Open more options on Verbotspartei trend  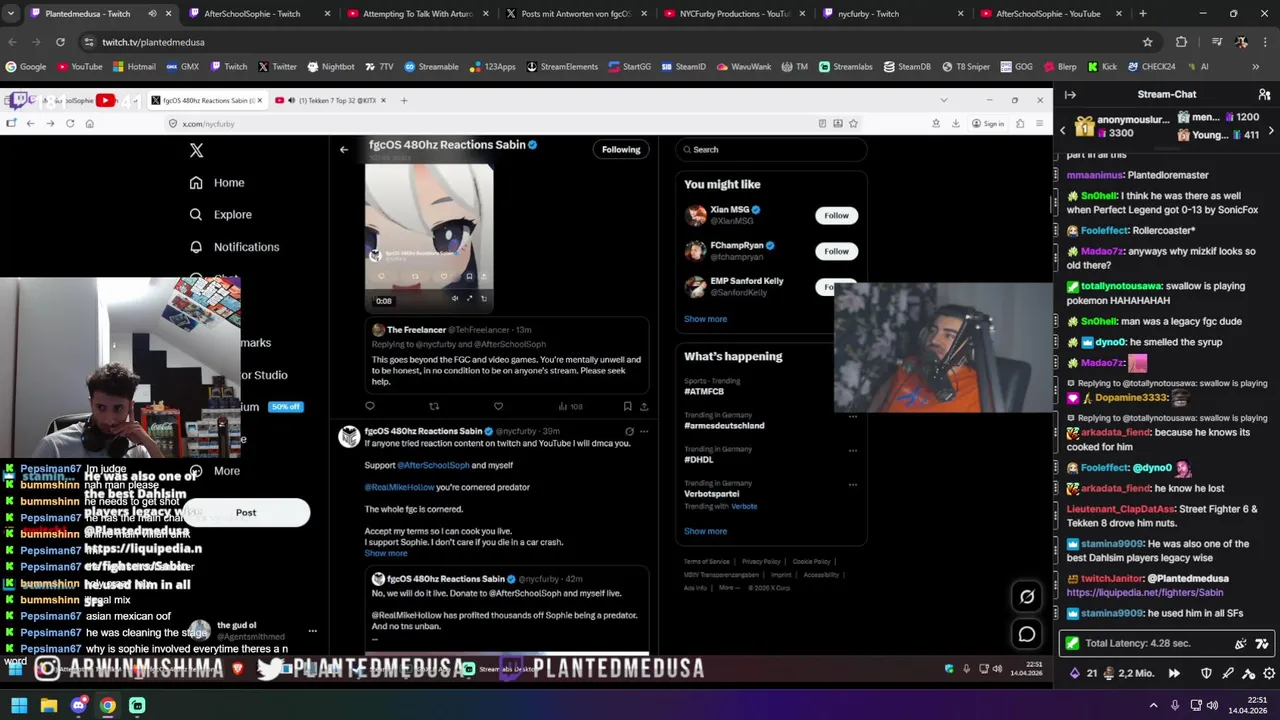pos(853,484)
